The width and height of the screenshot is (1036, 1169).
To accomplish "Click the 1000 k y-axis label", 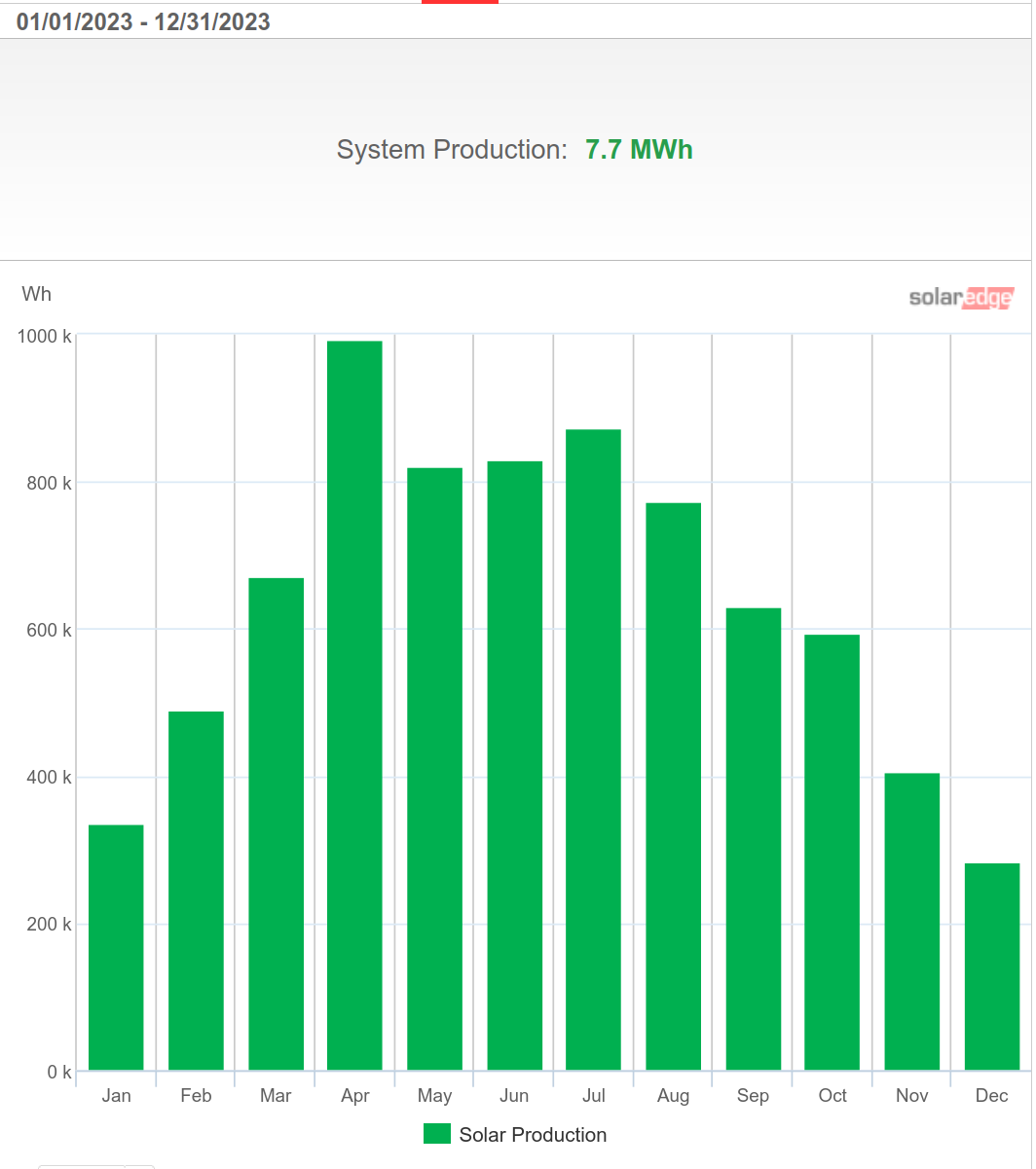I will click(x=45, y=337).
